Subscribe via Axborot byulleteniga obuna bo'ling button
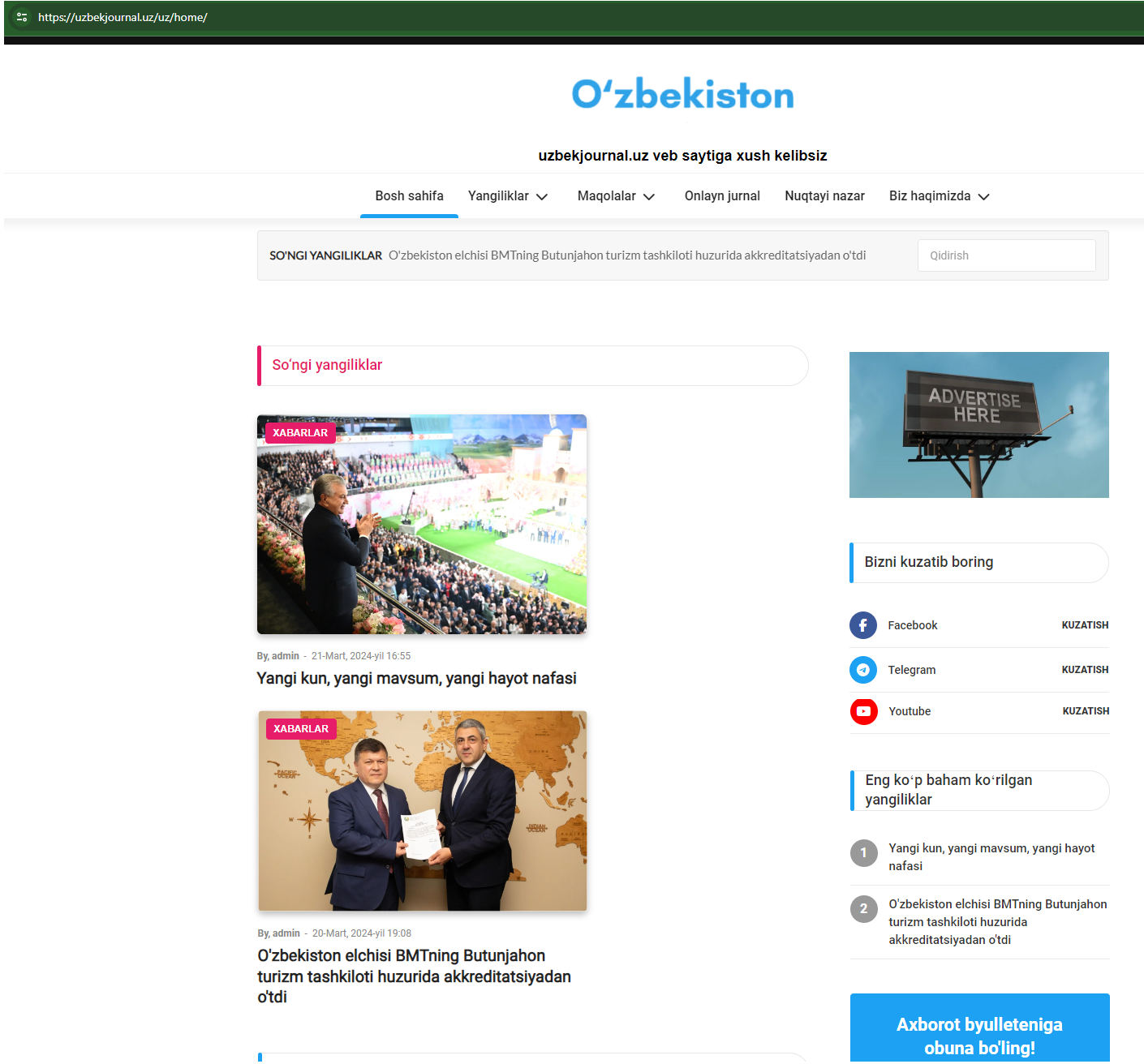 (x=979, y=1035)
